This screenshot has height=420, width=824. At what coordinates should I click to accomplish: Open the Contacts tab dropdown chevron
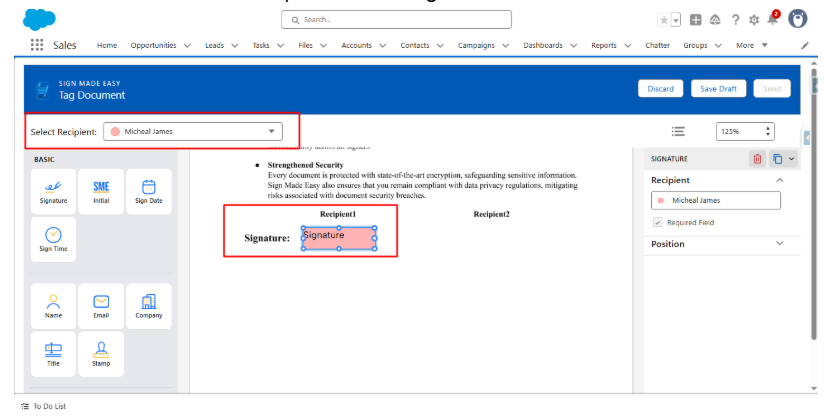[440, 46]
